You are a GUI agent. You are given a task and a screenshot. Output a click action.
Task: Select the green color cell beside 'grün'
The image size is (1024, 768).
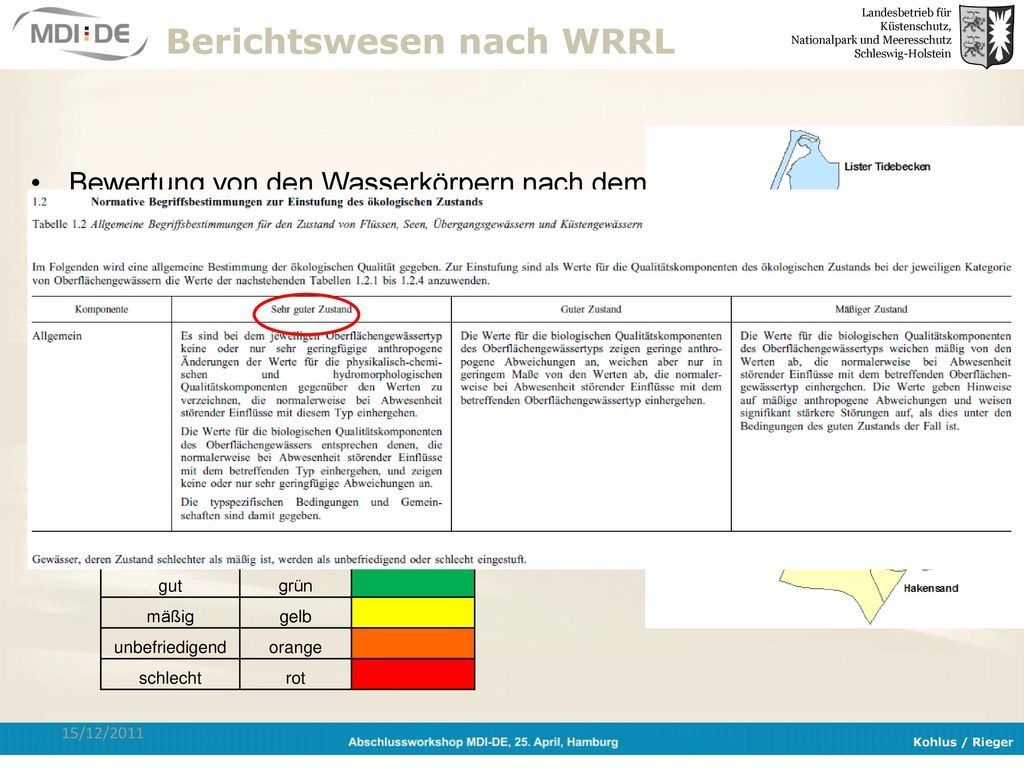[413, 584]
